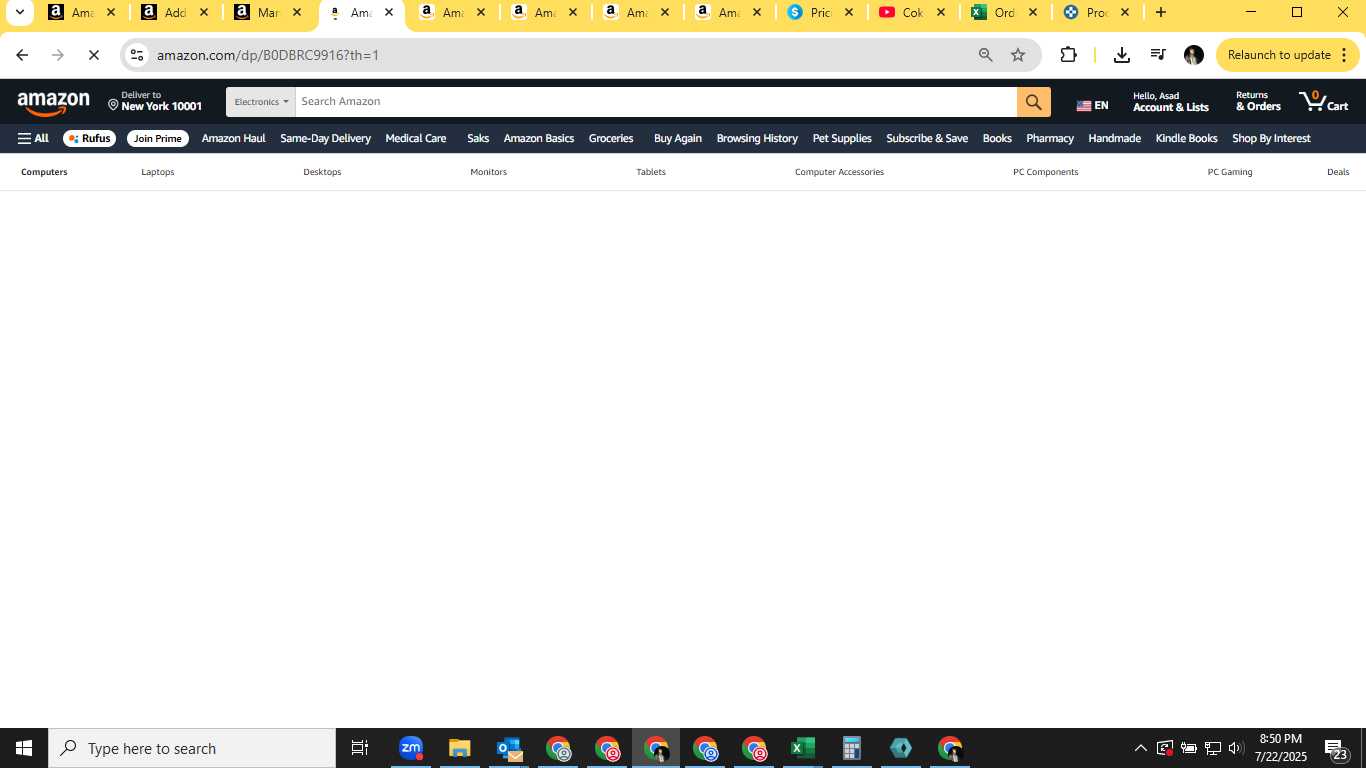Change the Deliver to New York location
This screenshot has height=768, width=1366.
pos(155,102)
